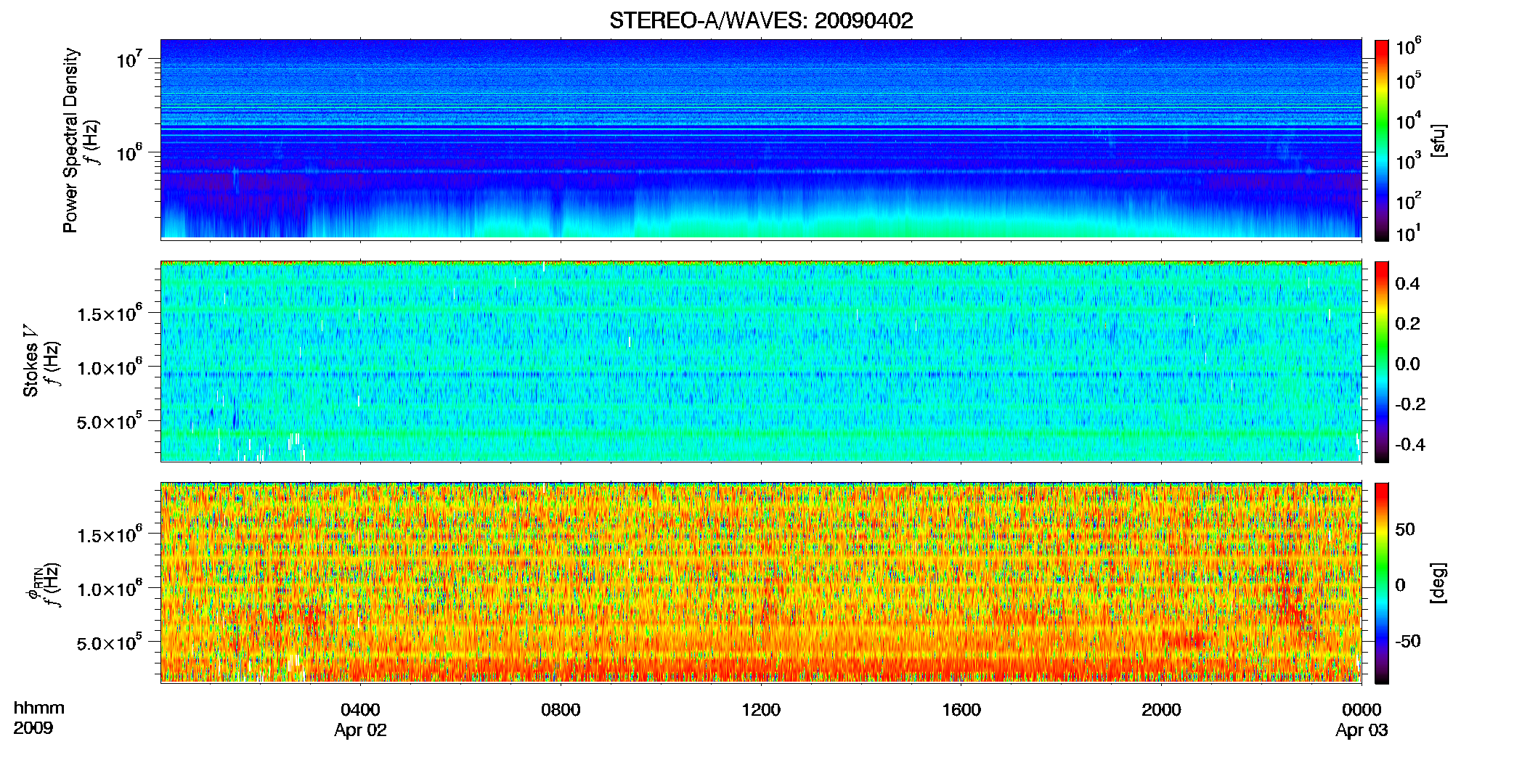Click the [sfu] unit label
1522x784 pixels.
click(x=1438, y=140)
